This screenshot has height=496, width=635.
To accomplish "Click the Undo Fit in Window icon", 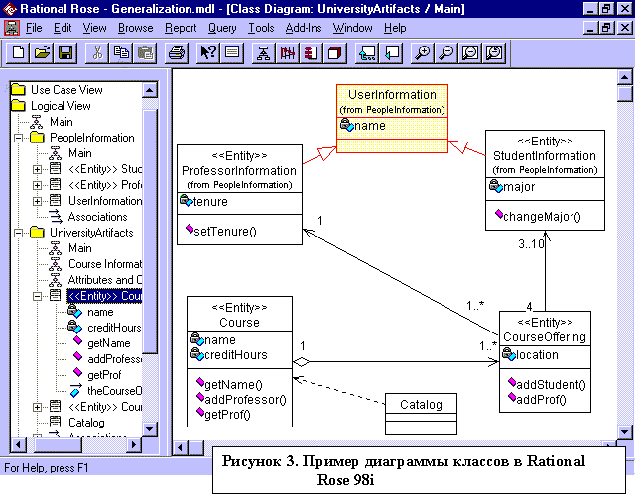I will click(494, 53).
